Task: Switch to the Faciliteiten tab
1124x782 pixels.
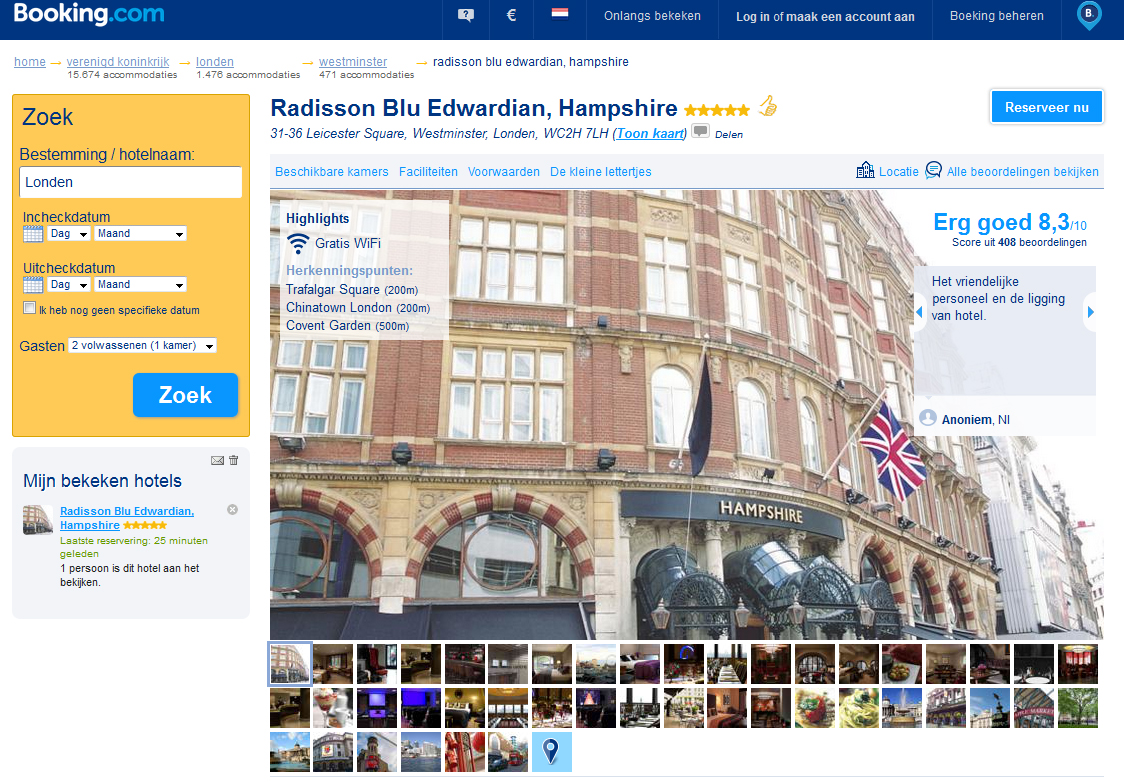Action: point(428,171)
